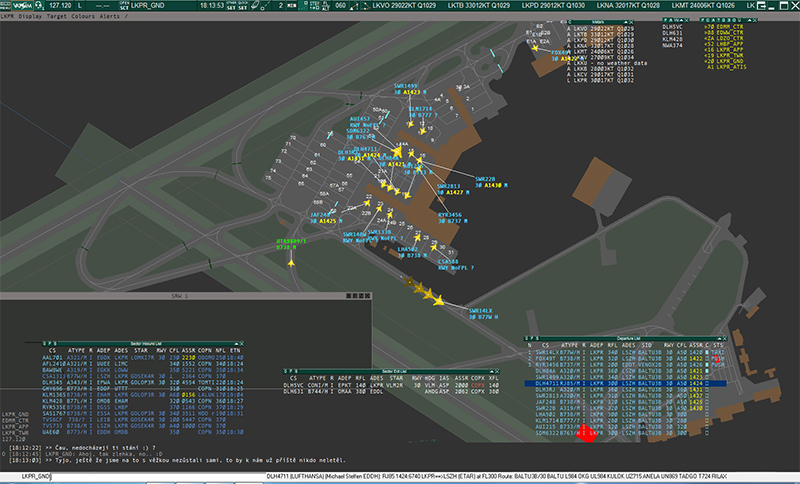Click the 060 value in toolbar
Image resolution: width=800 pixels, height=484 pixels.
click(340, 5)
